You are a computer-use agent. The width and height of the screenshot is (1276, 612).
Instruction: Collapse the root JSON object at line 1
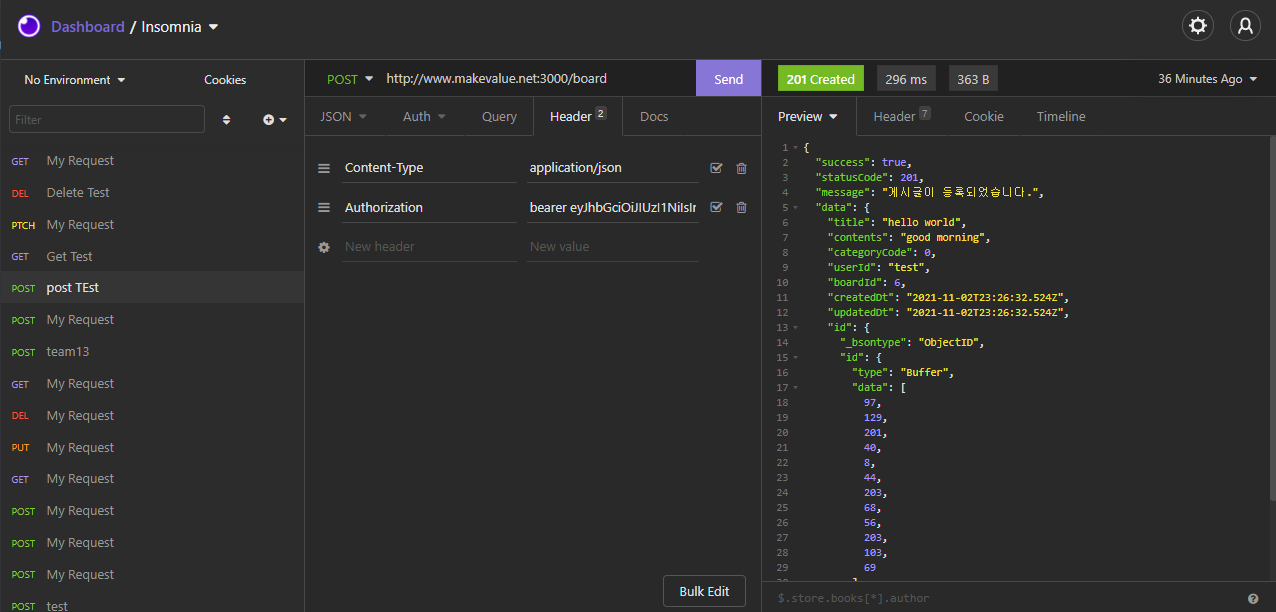point(795,148)
